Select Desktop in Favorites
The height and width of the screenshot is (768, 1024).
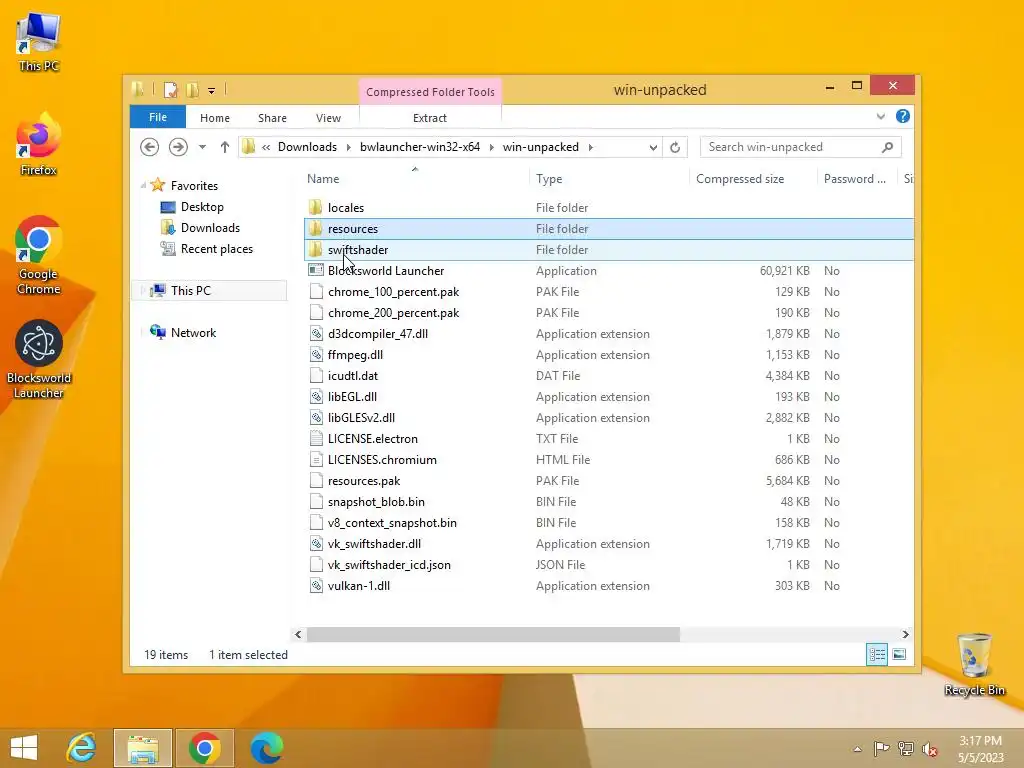pyautogui.click(x=202, y=207)
